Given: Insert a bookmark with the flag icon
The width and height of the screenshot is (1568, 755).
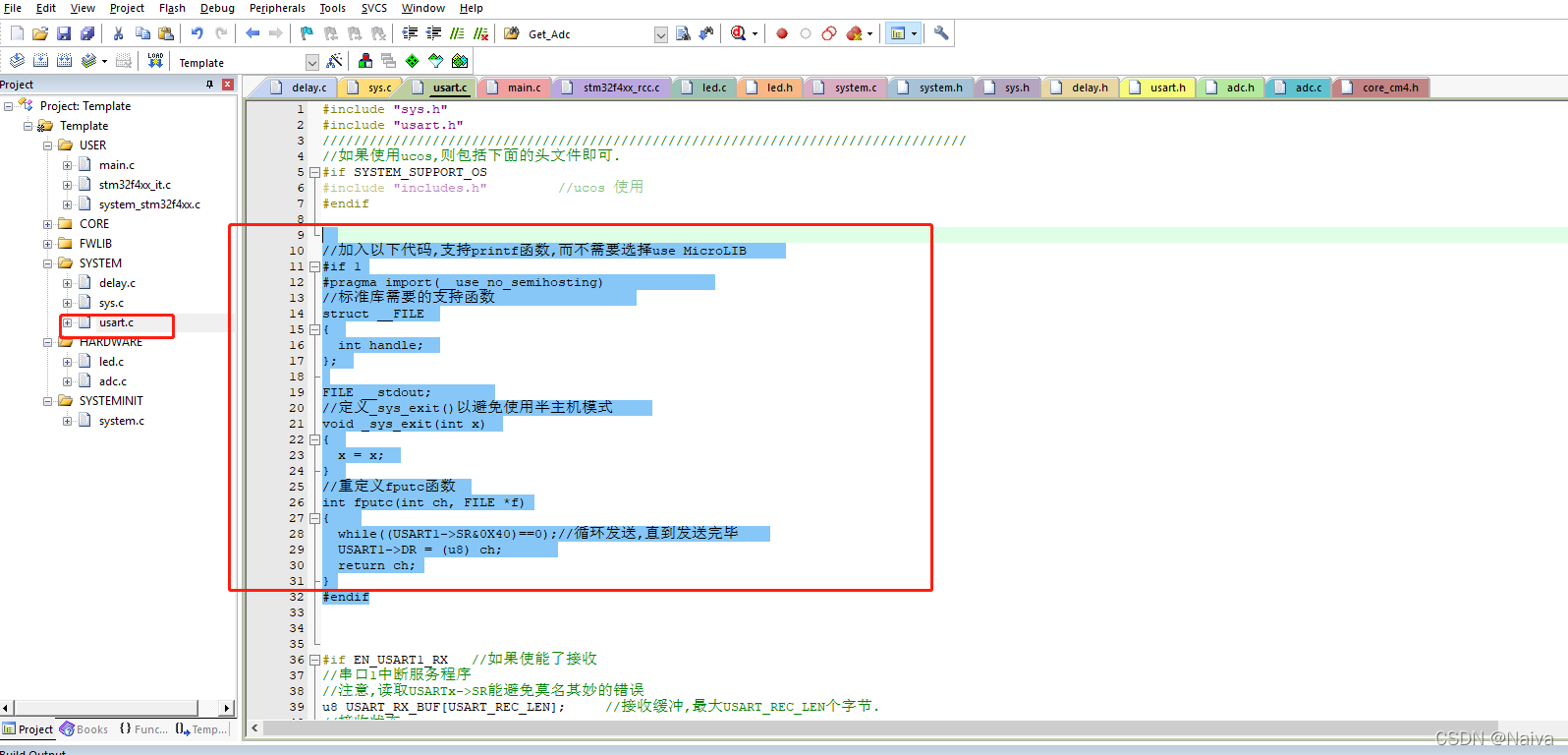Looking at the screenshot, I should [x=307, y=33].
